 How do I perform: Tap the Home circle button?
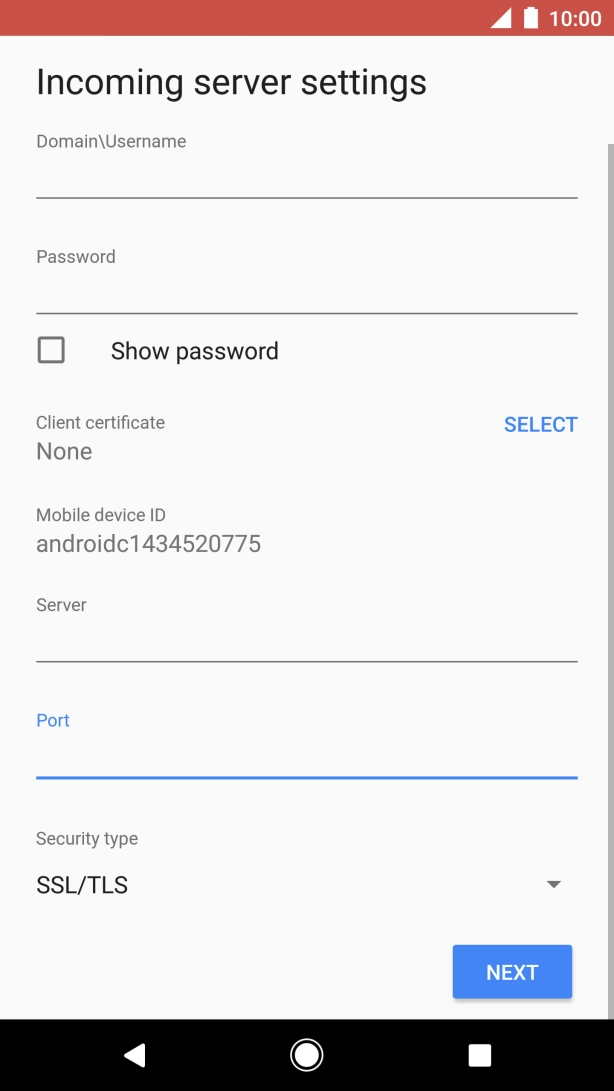point(307,1055)
